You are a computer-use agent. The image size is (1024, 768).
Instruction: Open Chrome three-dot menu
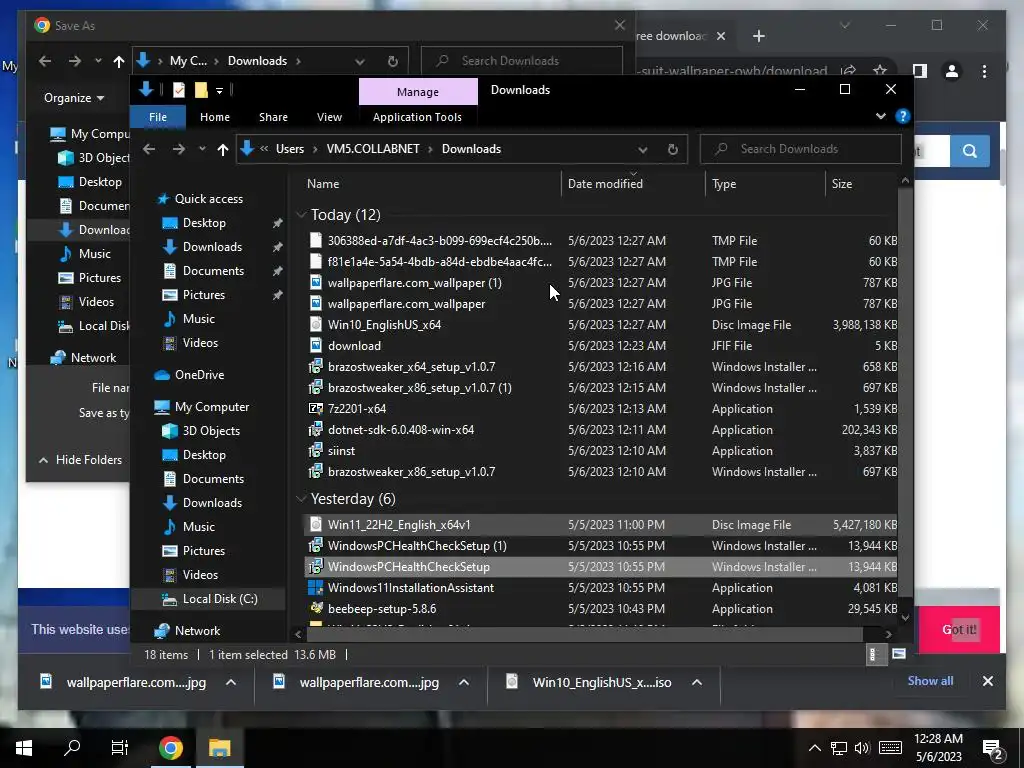tap(984, 71)
